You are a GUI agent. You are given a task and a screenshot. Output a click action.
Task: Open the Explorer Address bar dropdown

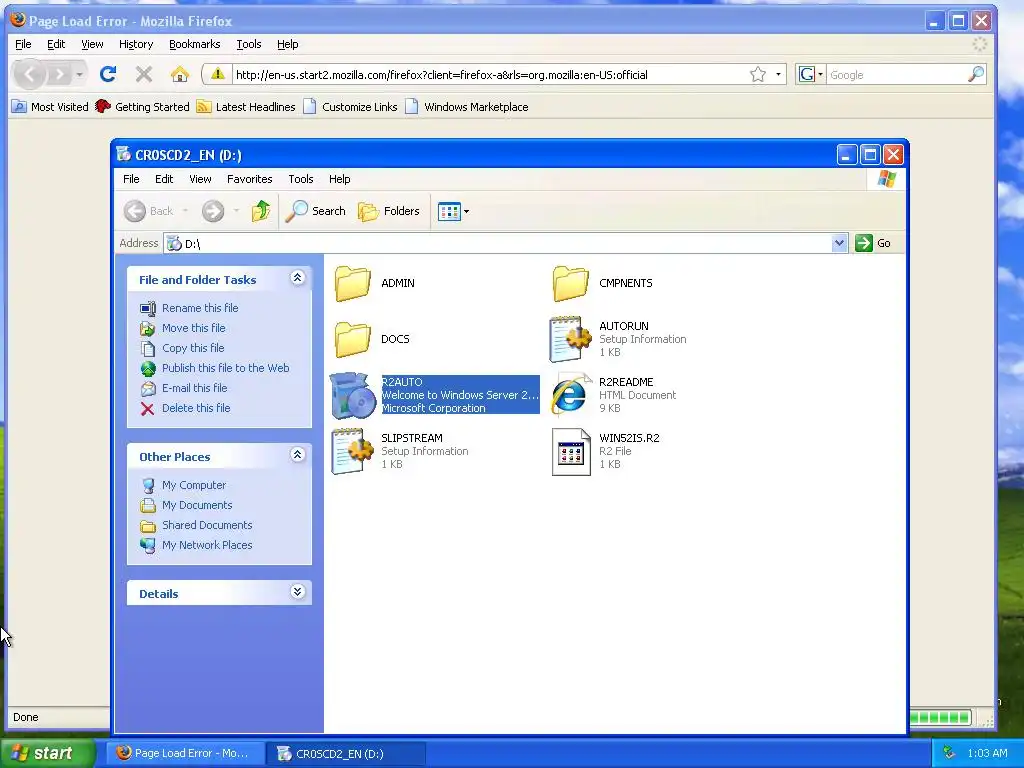coord(839,243)
